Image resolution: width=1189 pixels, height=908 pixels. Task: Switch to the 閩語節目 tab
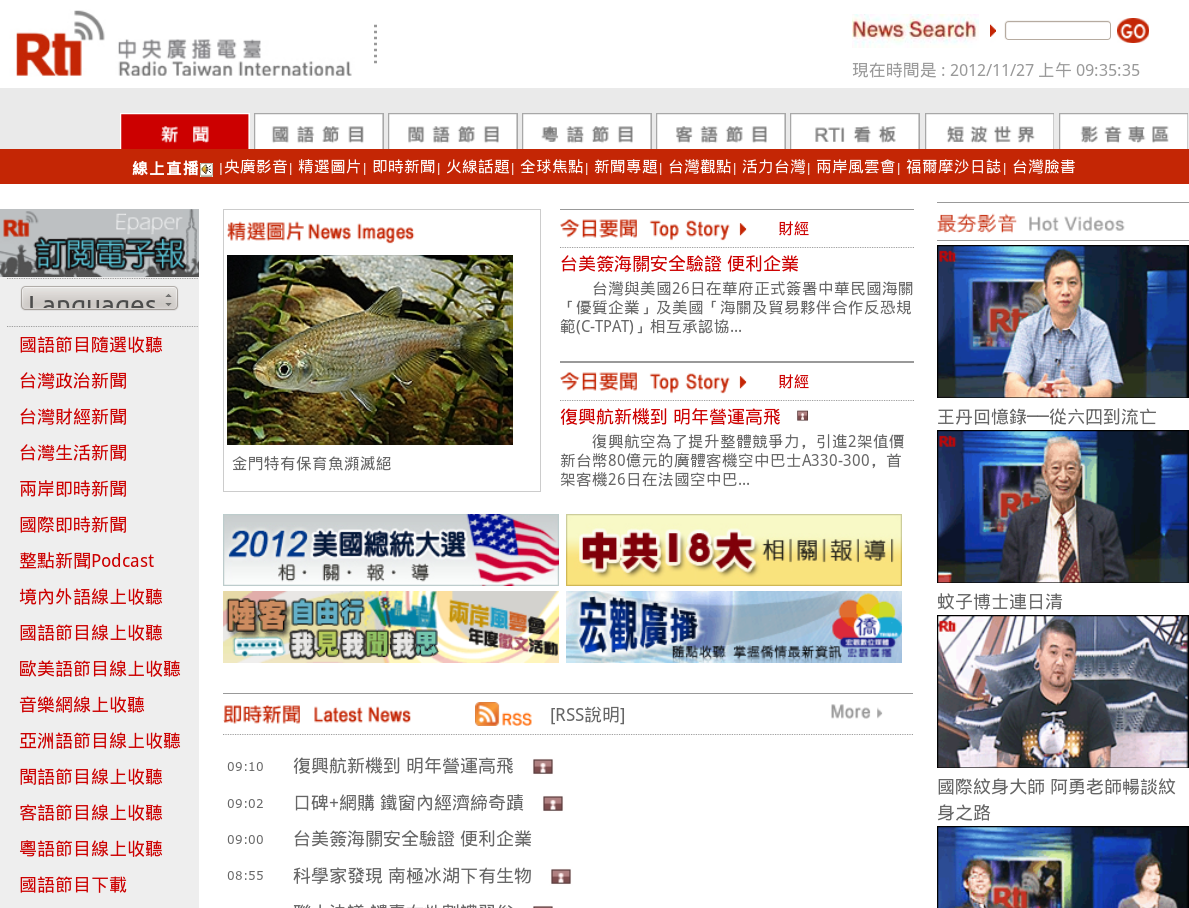tap(453, 133)
